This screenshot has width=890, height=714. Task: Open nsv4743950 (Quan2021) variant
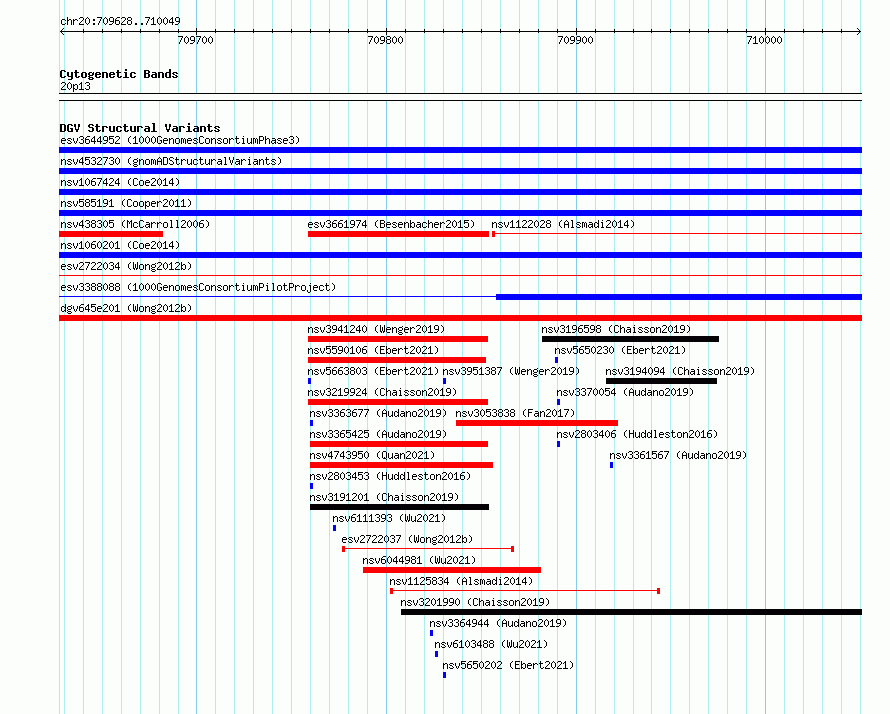tap(372, 455)
